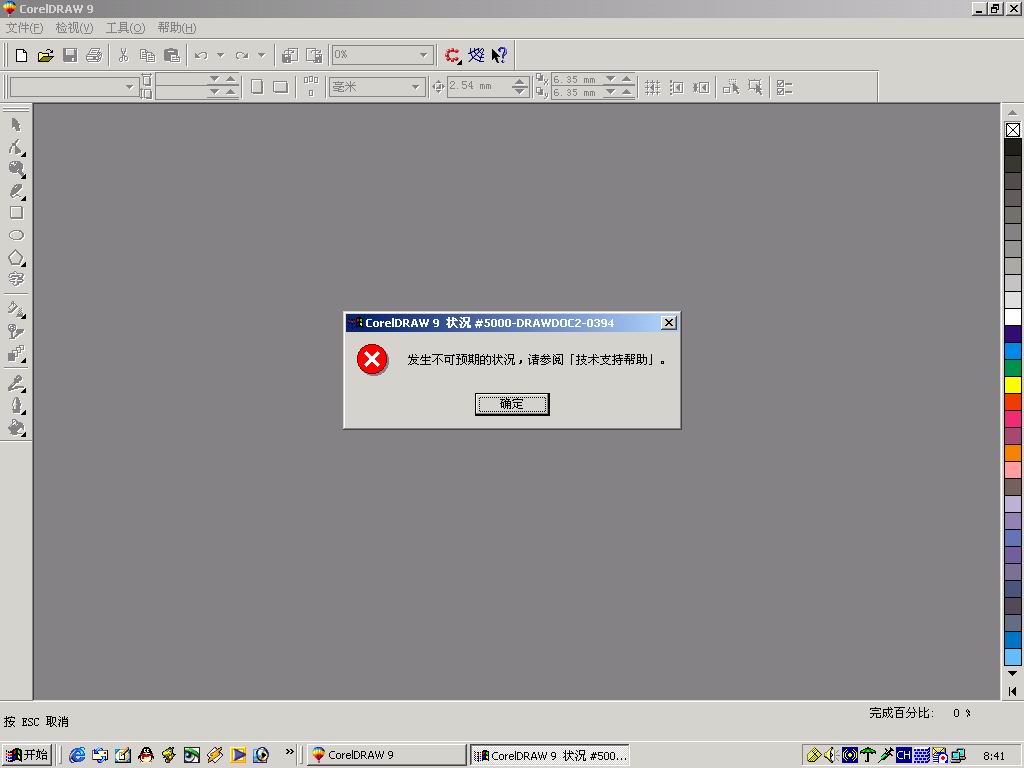Viewport: 1024px width, 768px height.
Task: Click the Options checklist icon in property bar
Action: [784, 88]
